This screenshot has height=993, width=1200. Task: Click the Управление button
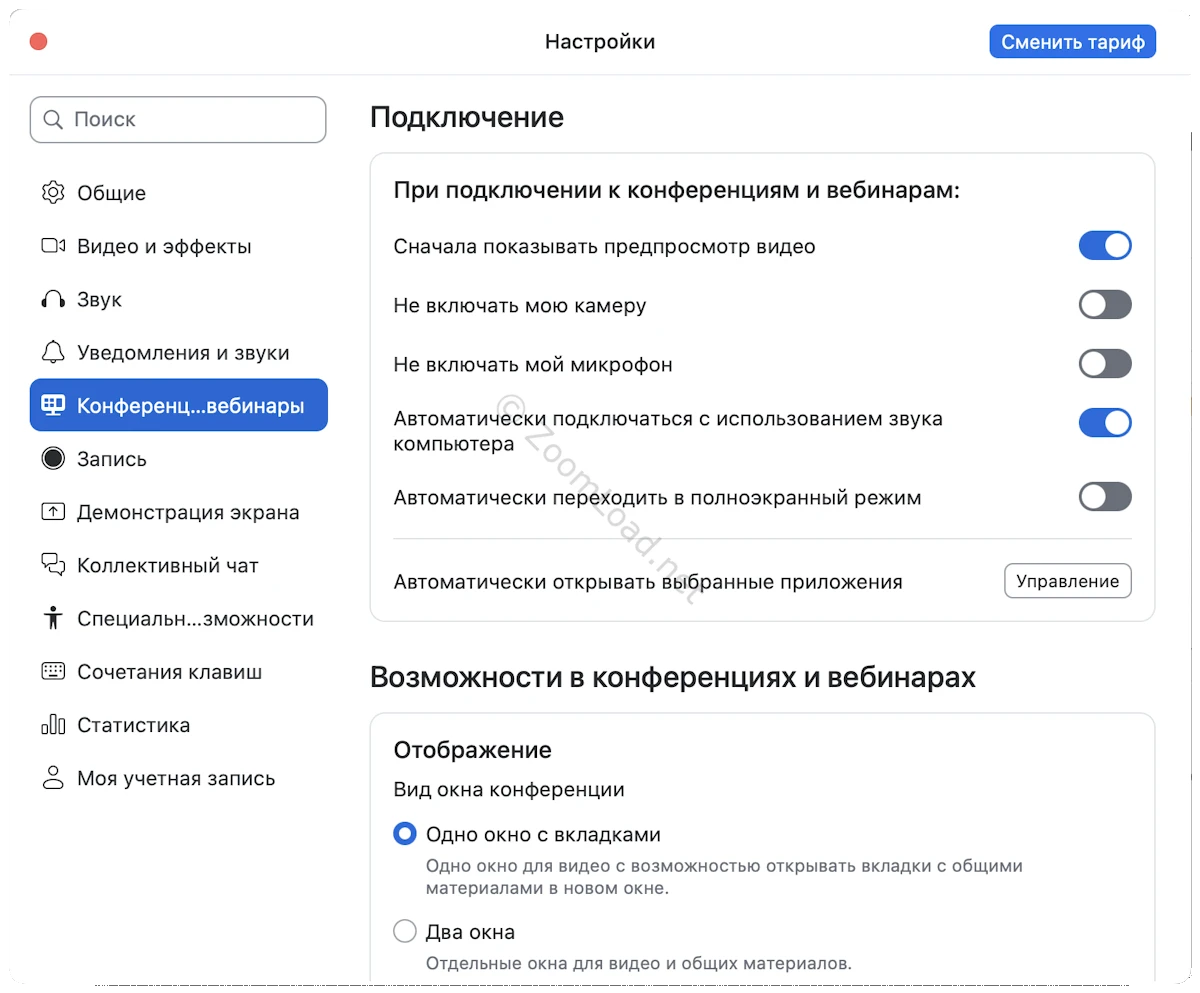pyautogui.click(x=1067, y=581)
